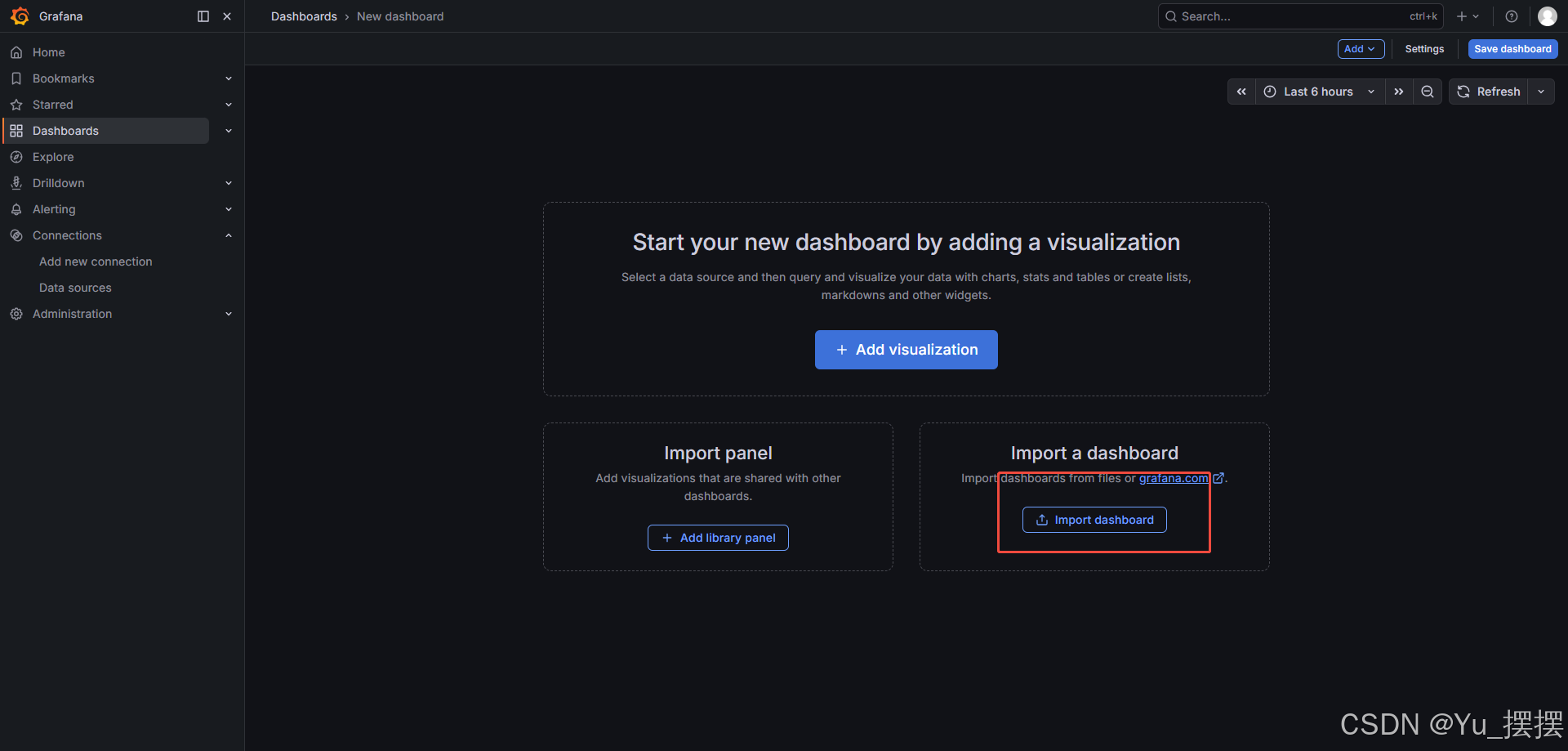Image resolution: width=1568 pixels, height=751 pixels.
Task: Open the refresh interval dropdown arrow
Action: point(1541,92)
